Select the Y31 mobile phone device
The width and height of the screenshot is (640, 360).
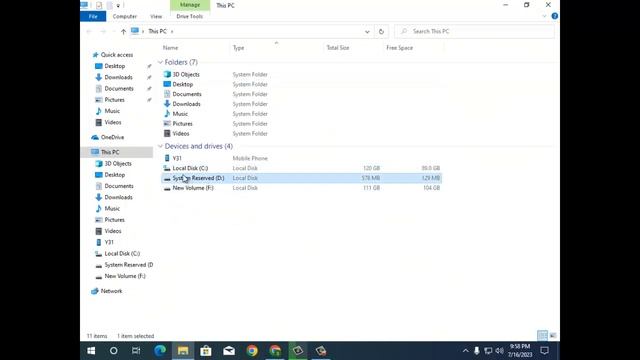pyautogui.click(x=177, y=158)
